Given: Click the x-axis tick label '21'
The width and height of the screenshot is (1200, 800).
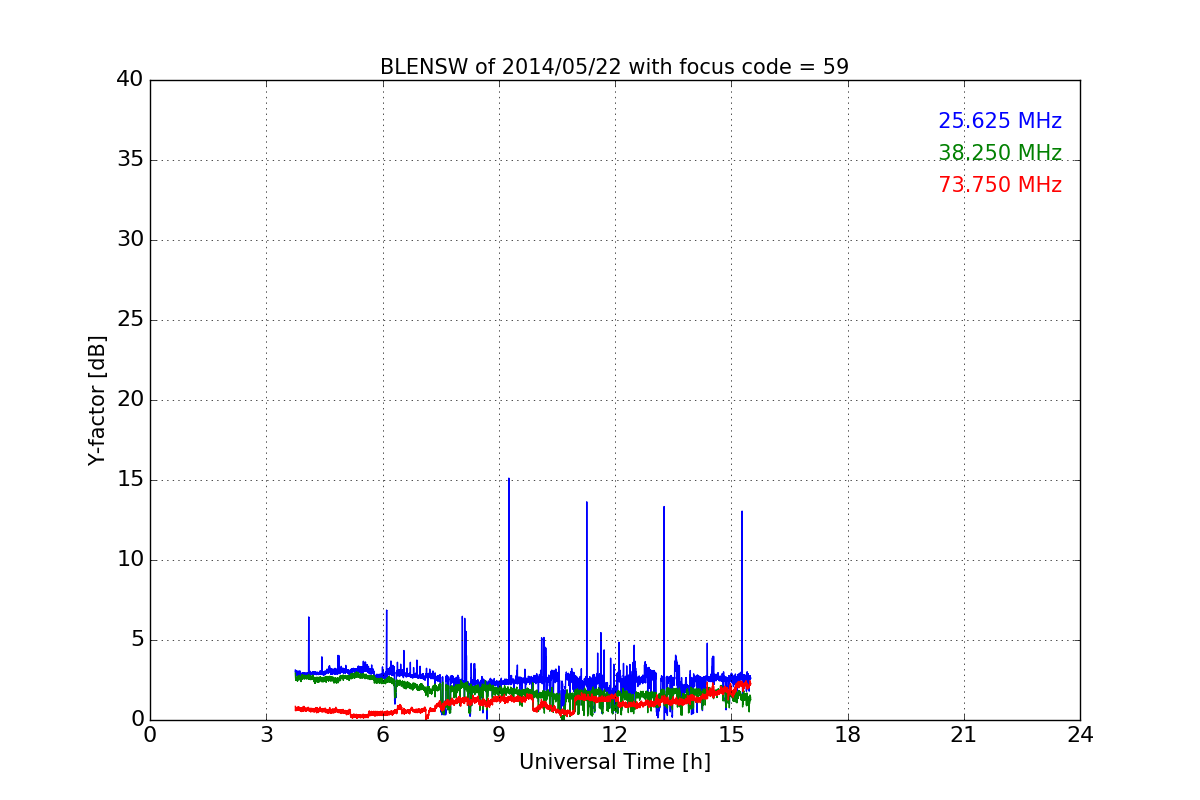Looking at the screenshot, I should pos(964,734).
